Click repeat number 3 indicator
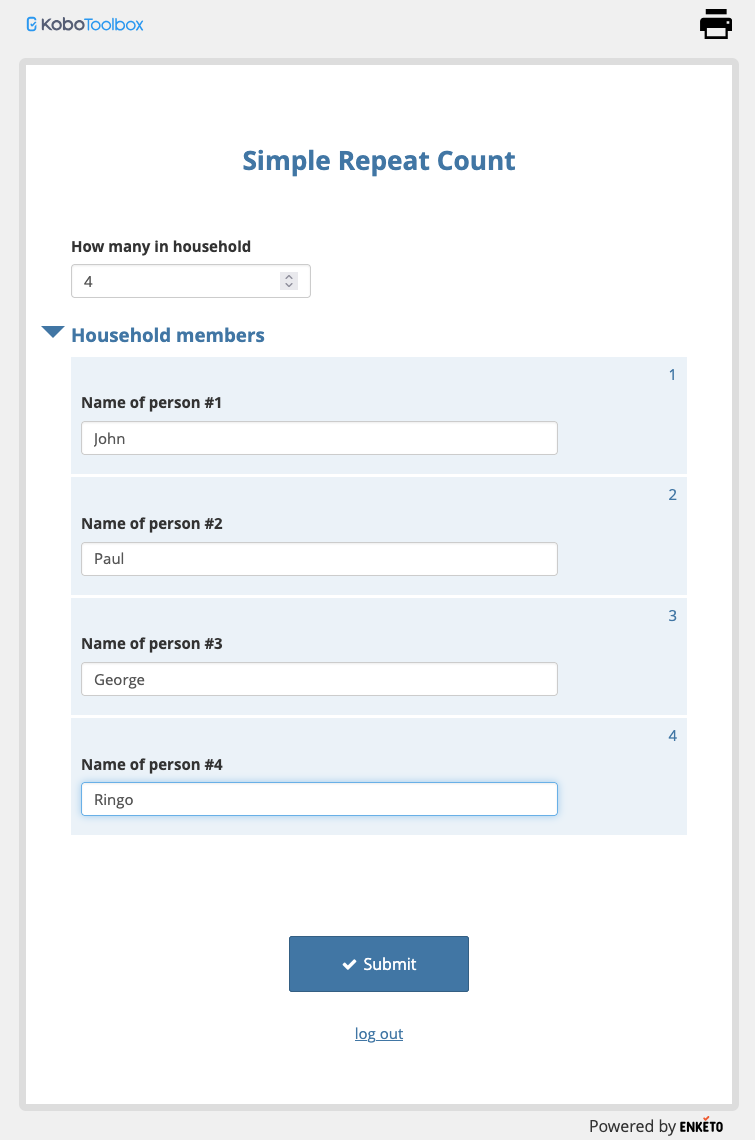The height and width of the screenshot is (1140, 755). pyautogui.click(x=672, y=616)
